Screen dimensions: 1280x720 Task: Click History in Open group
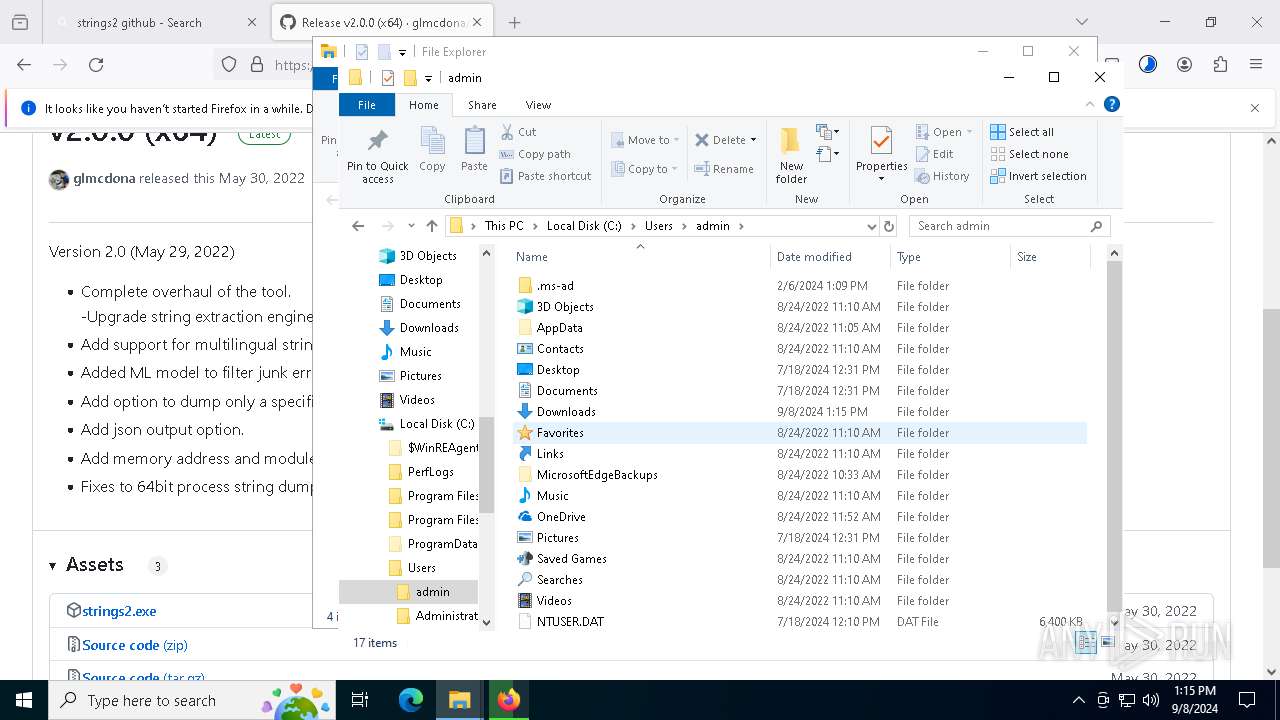tap(942, 176)
